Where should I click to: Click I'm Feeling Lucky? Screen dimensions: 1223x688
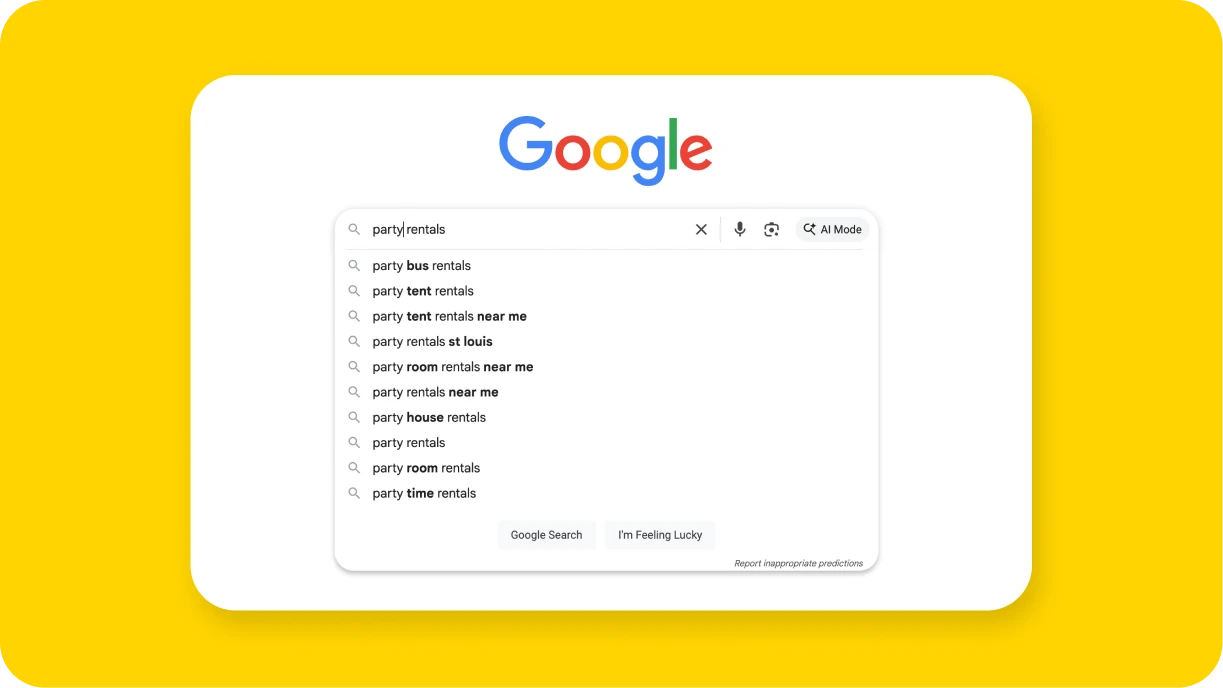point(659,535)
